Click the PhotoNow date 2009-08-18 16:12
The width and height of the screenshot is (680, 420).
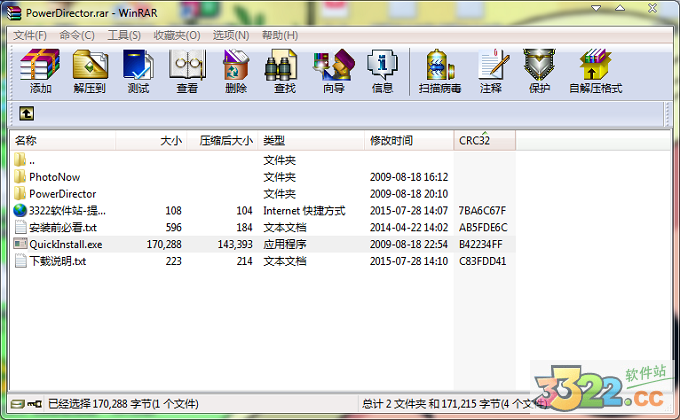(409, 177)
